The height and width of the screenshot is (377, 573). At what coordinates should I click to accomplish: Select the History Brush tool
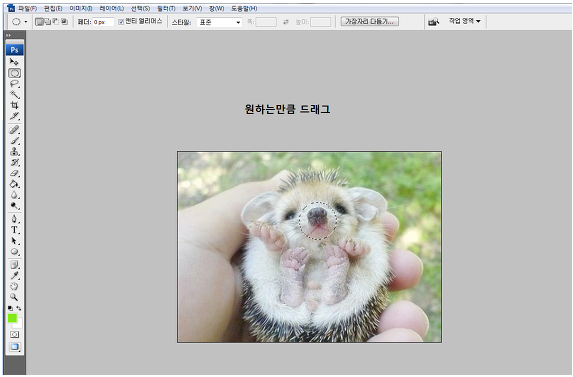(x=14, y=162)
